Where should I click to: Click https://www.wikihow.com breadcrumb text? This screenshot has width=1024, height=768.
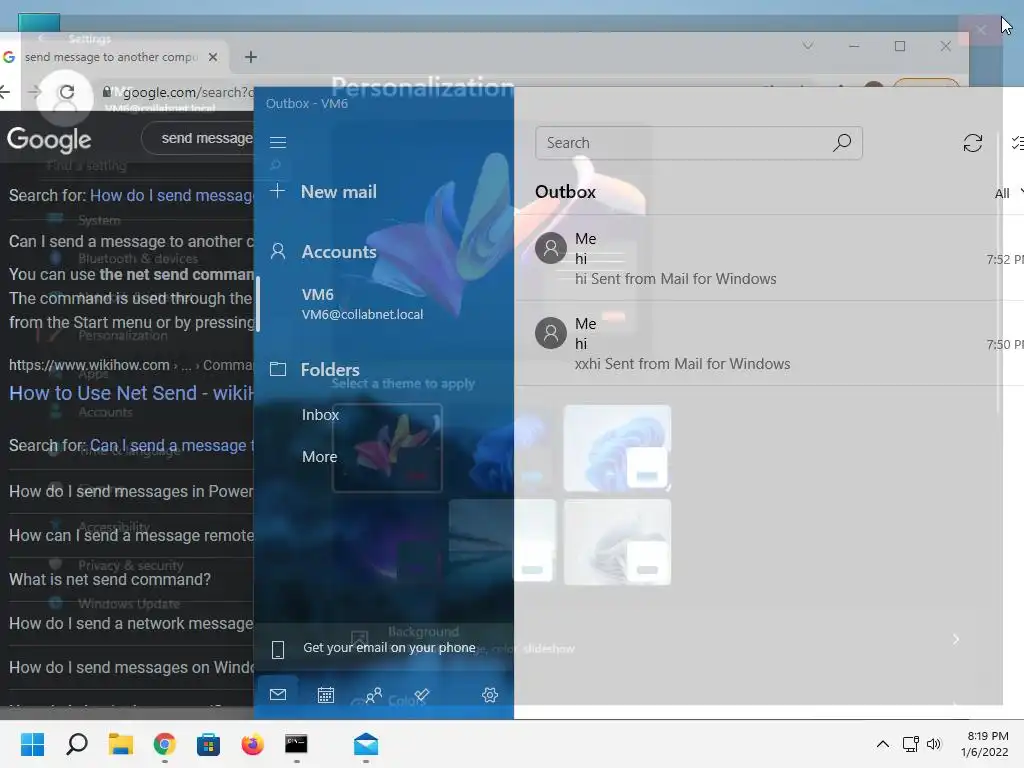pyautogui.click(x=89, y=365)
